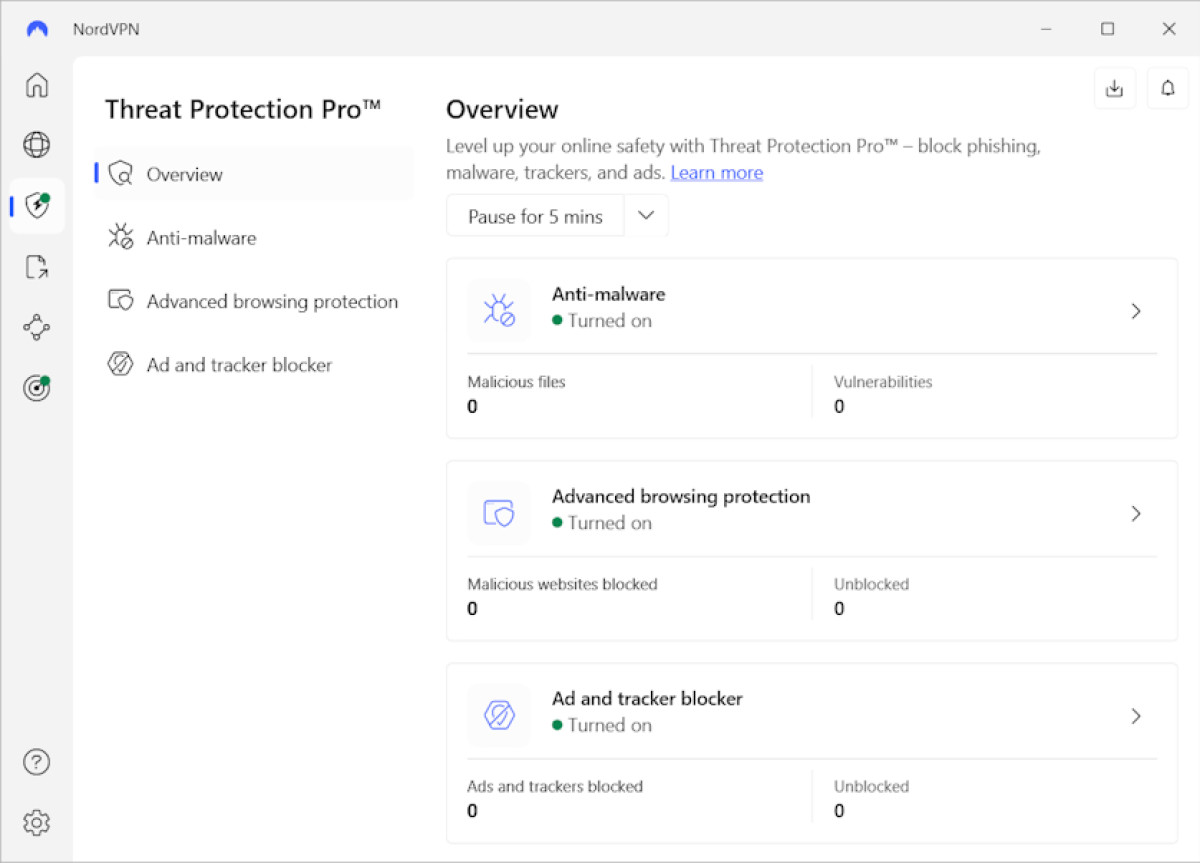The image size is (1200, 863).
Task: Follow the Learn more link
Action: pos(717,173)
